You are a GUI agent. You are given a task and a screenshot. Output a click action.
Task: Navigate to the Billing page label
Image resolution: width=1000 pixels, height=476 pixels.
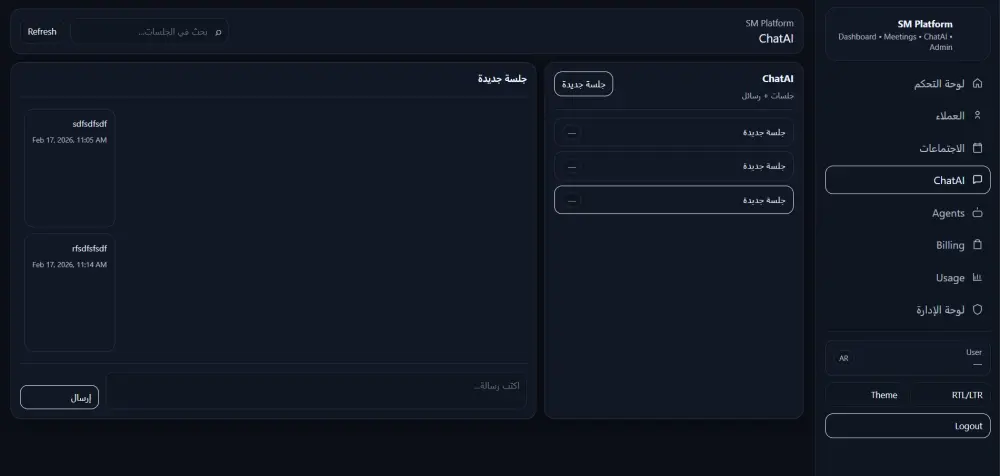(x=950, y=246)
